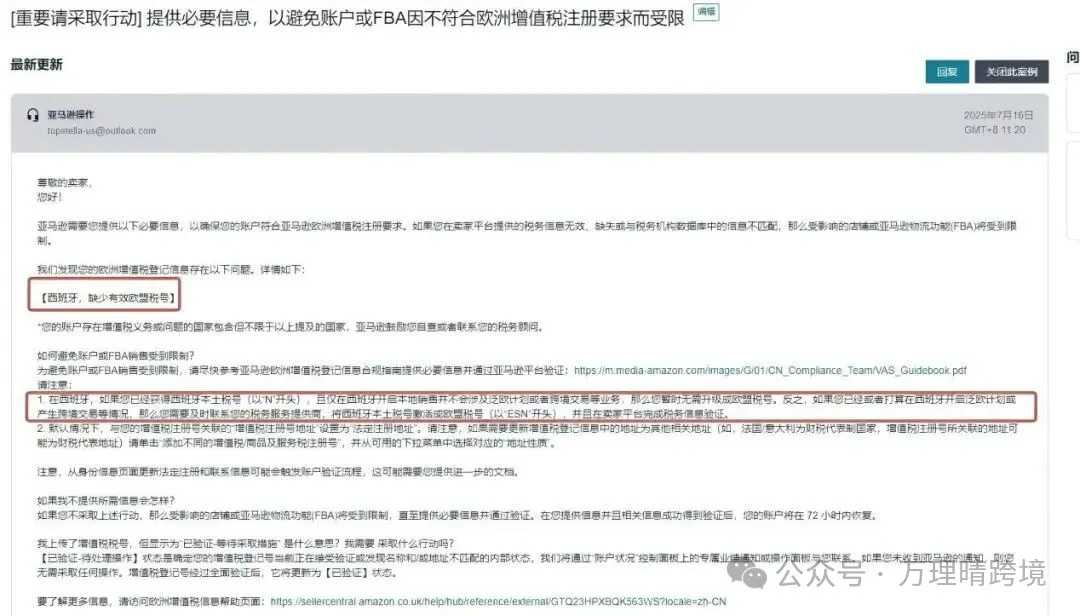Click the red-boxed note 1 about 西班牙本土税号

(531, 407)
